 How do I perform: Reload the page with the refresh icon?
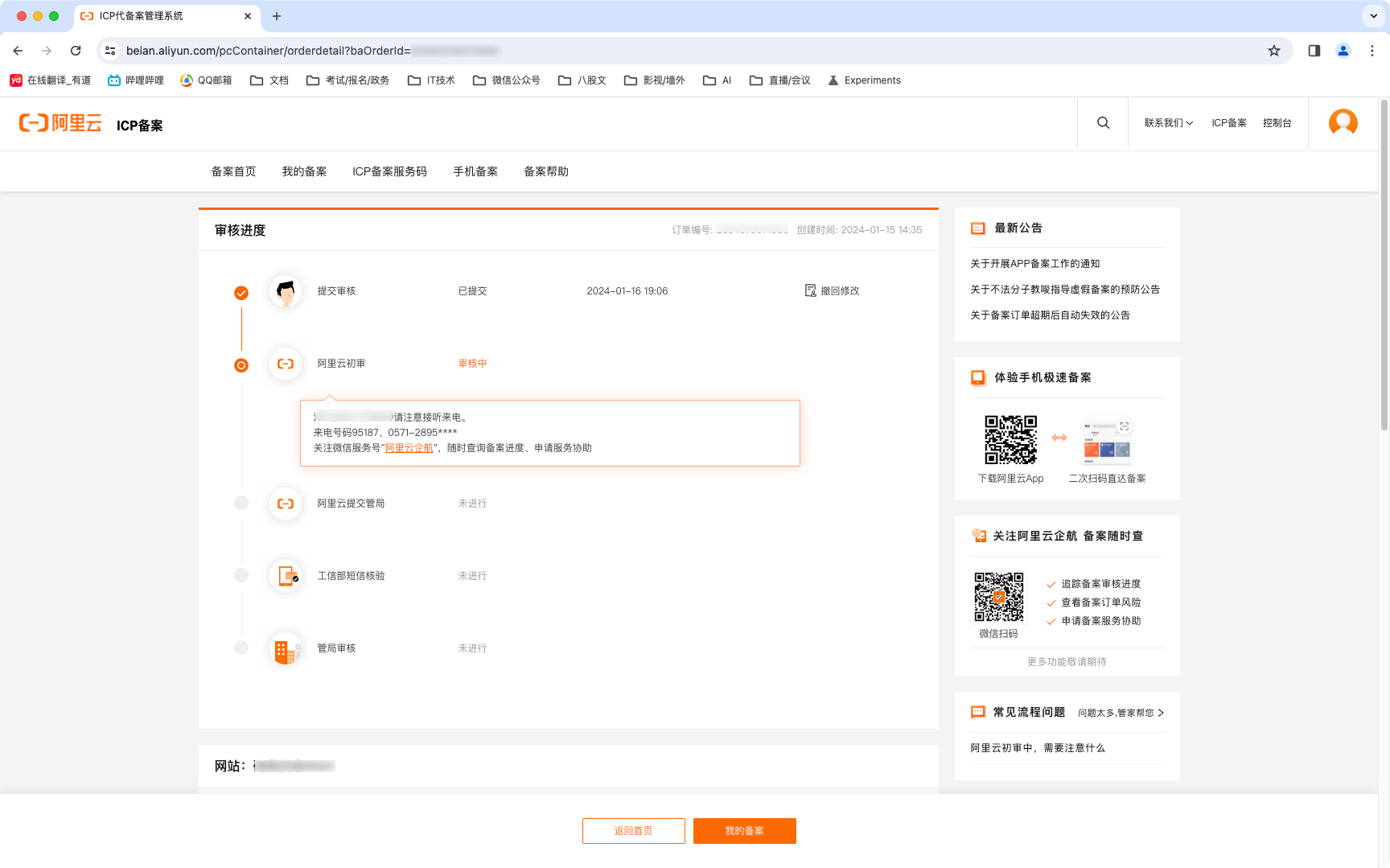(76, 51)
